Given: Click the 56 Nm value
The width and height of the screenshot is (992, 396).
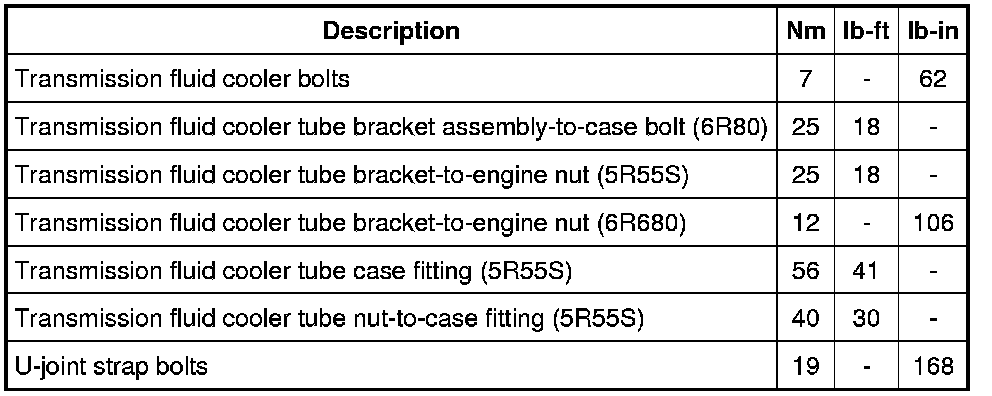Looking at the screenshot, I should click(x=805, y=271).
